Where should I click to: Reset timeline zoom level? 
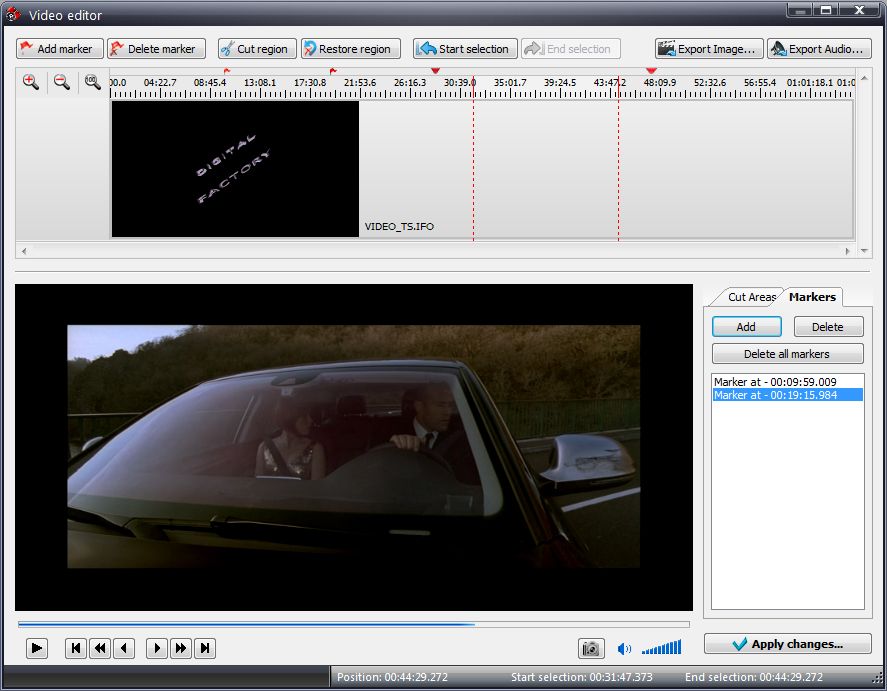point(92,82)
